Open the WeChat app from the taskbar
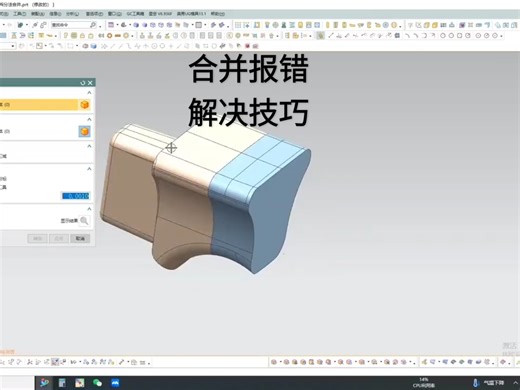This screenshot has width=520, height=390. tap(97, 383)
